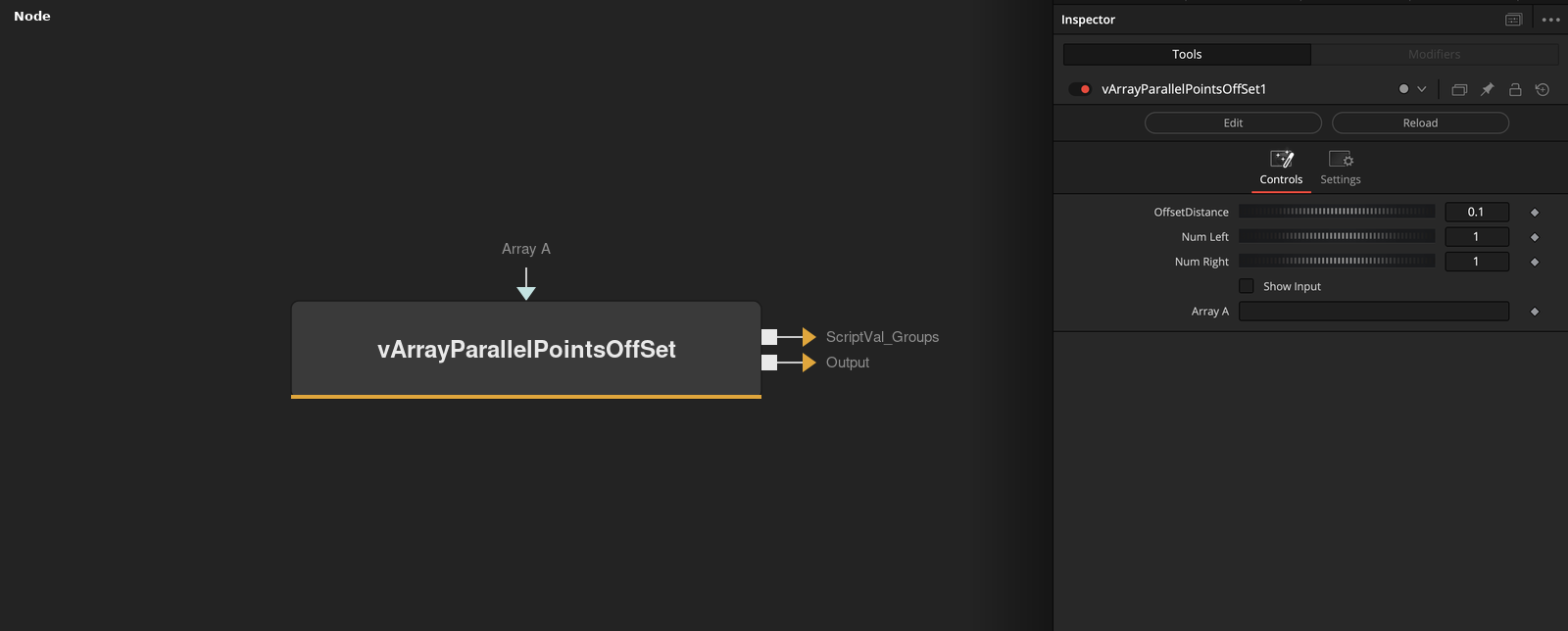Switch to the Tools tab
The width and height of the screenshot is (1568, 631).
click(1187, 54)
